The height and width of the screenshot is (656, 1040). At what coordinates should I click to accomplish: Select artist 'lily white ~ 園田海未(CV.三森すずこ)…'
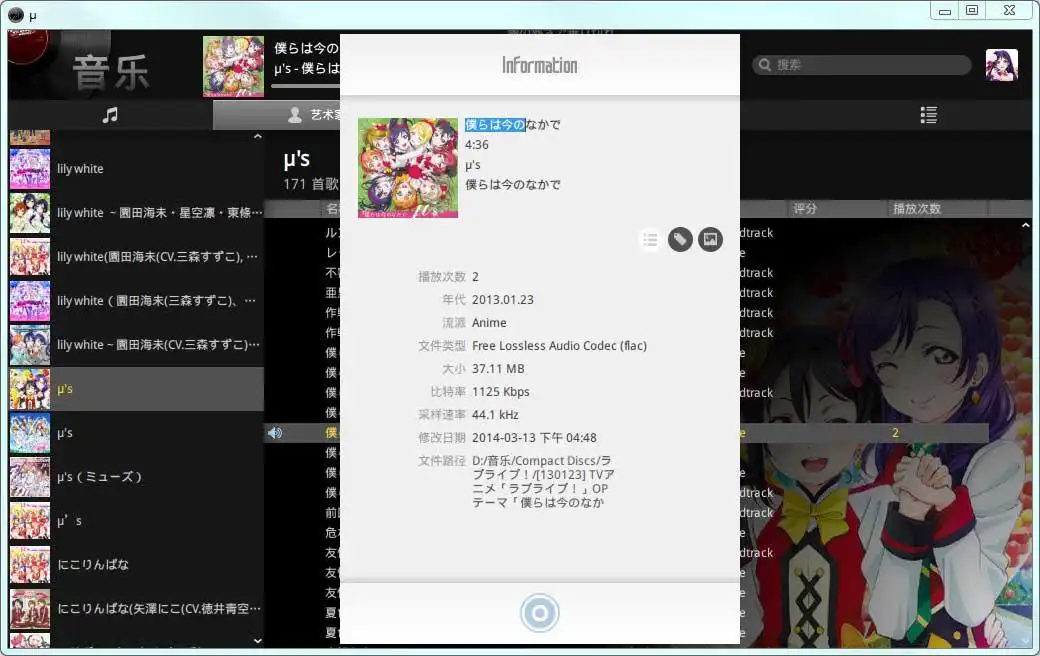click(x=136, y=344)
